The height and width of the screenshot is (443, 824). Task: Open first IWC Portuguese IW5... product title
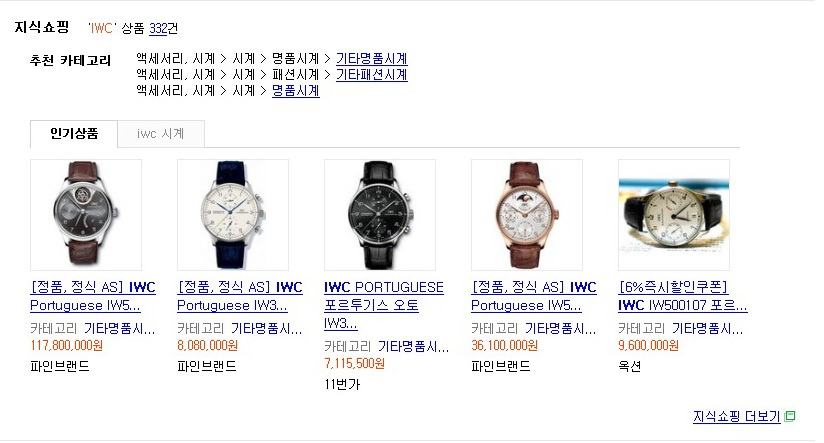93,296
